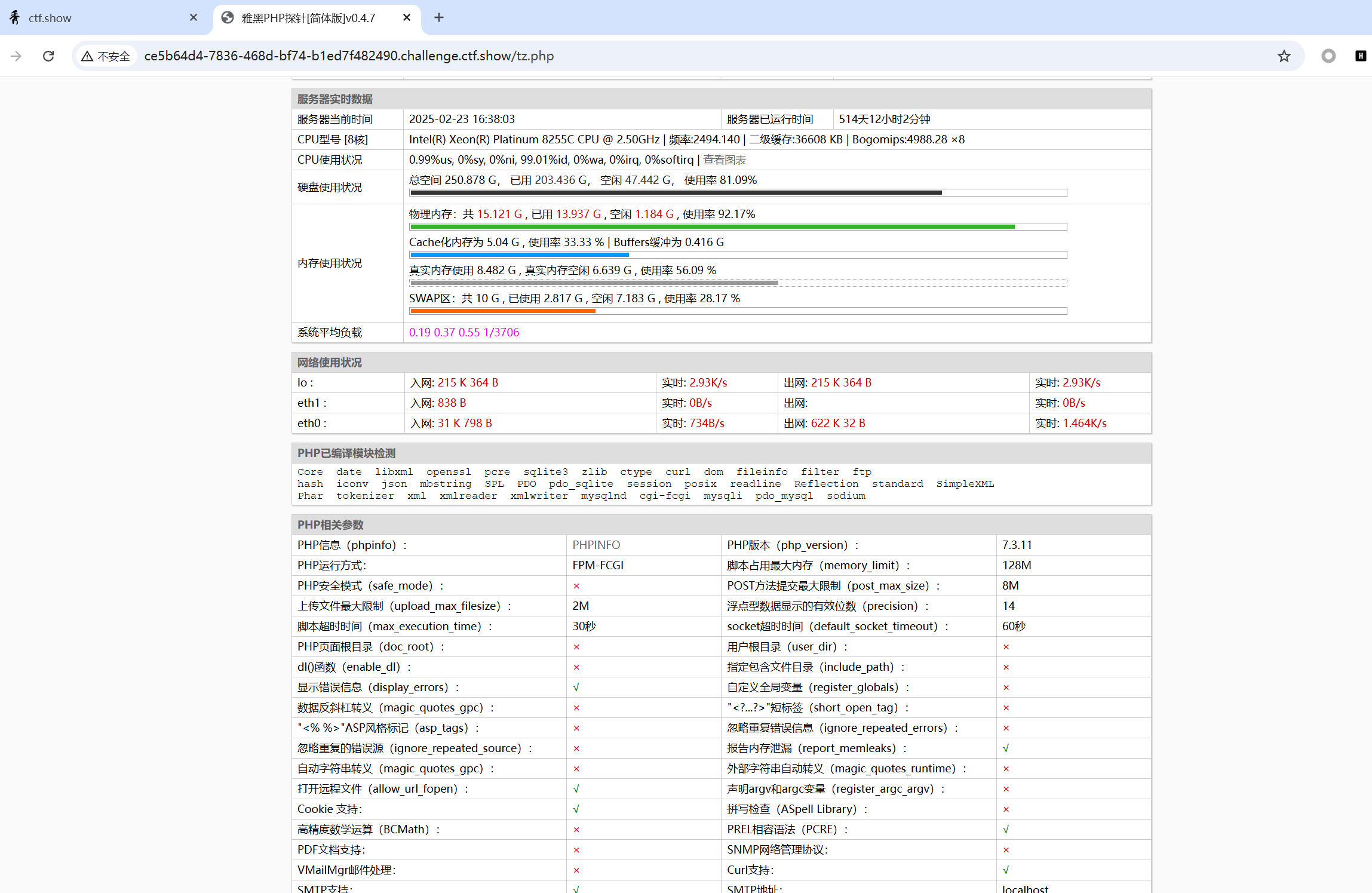1372x893 pixels.
Task: Click the green physical memory usage bar
Action: 711,227
